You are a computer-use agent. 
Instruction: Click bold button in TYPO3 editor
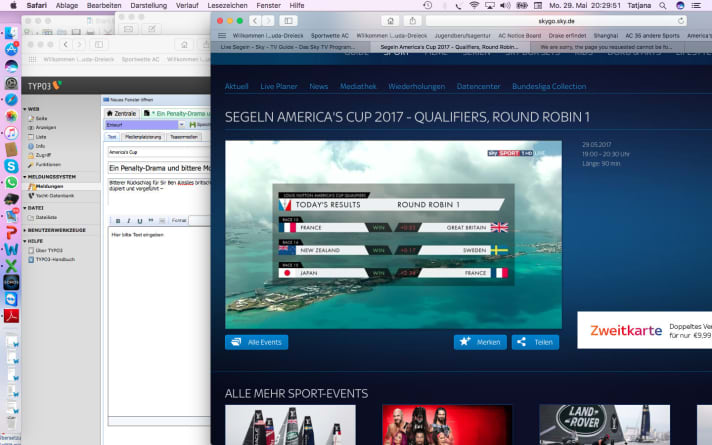118,221
